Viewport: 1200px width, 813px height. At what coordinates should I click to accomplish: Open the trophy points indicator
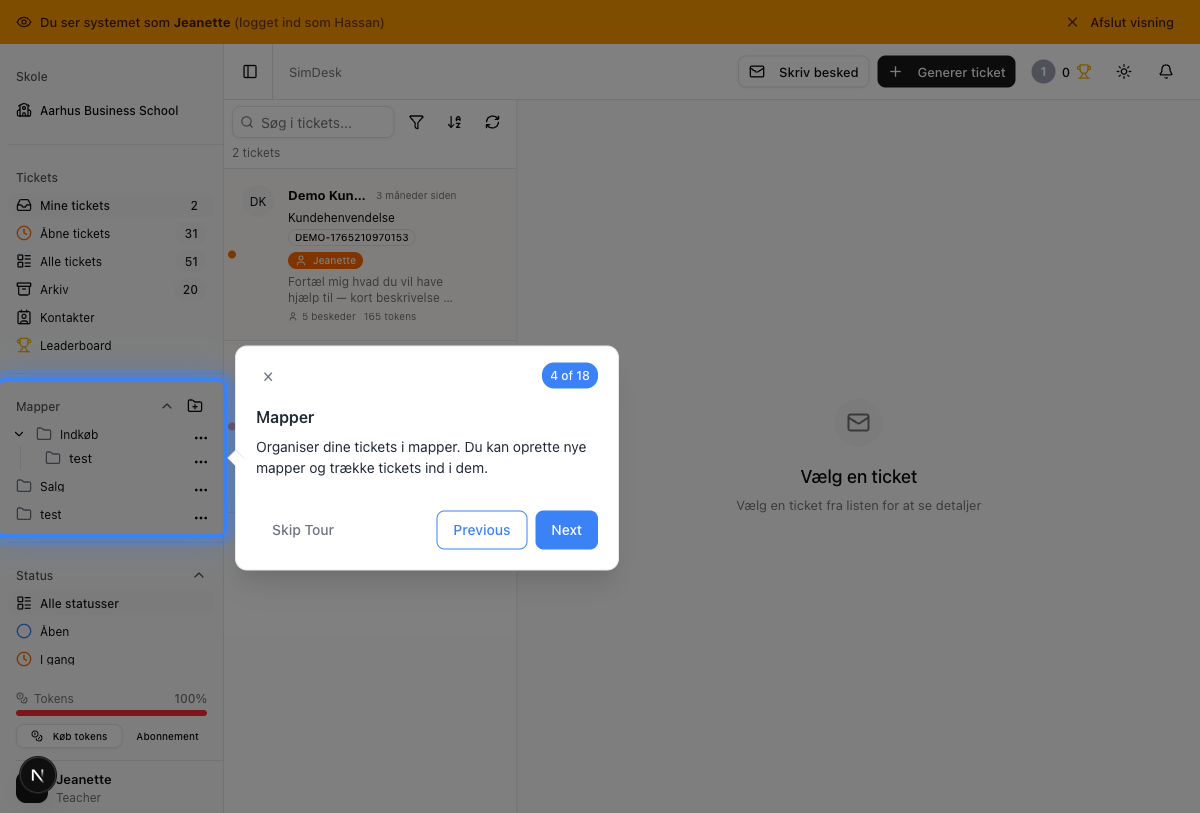coord(1083,72)
